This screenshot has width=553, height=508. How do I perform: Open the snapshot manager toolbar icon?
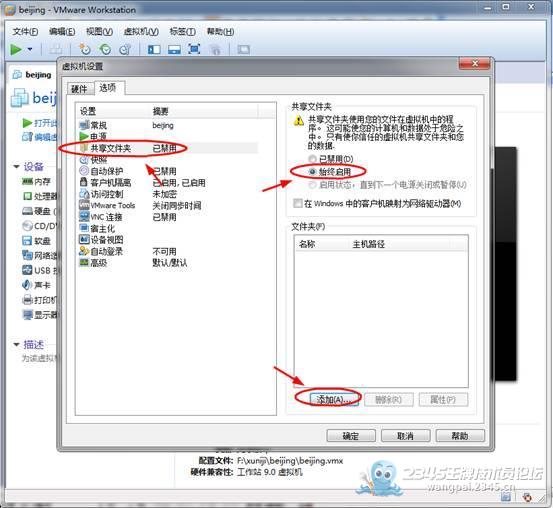coord(125,49)
